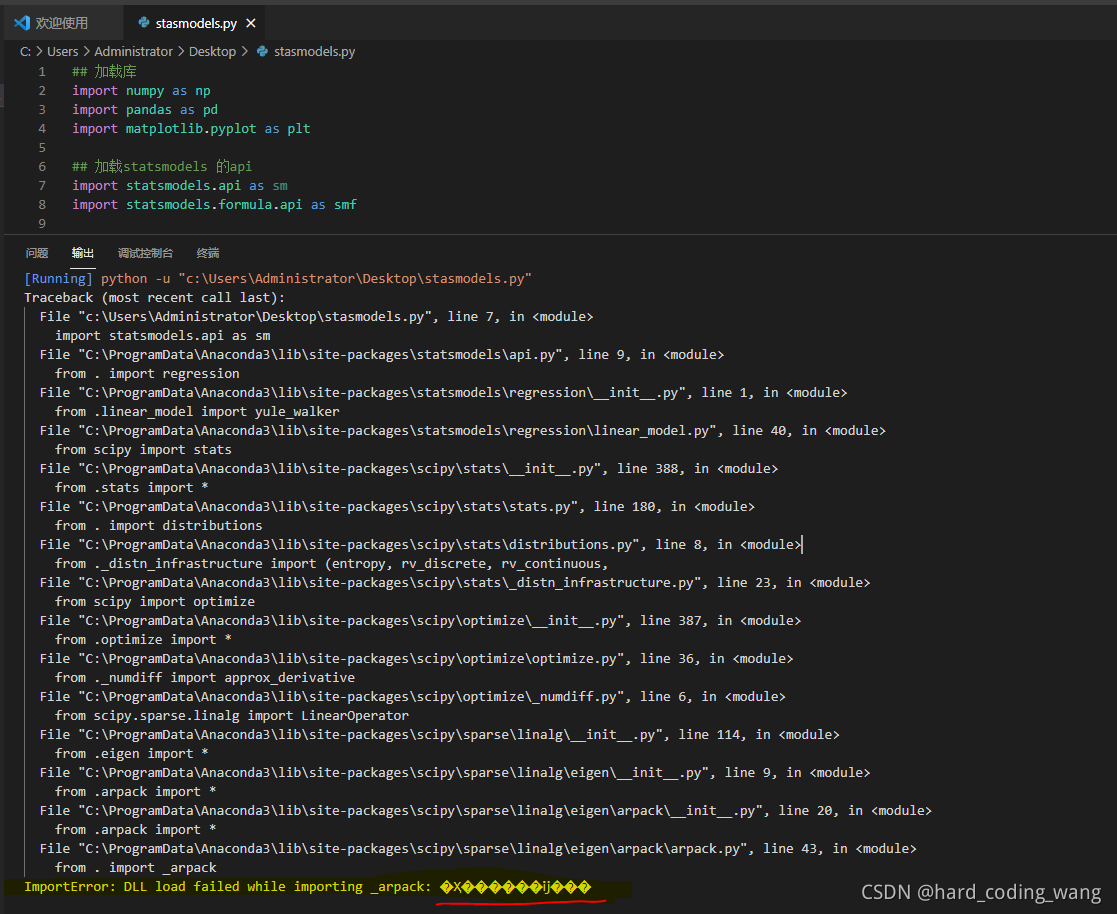Viewport: 1117px width, 914px height.
Task: Click 'from . import _arpack' output line
Action: click(x=135, y=868)
